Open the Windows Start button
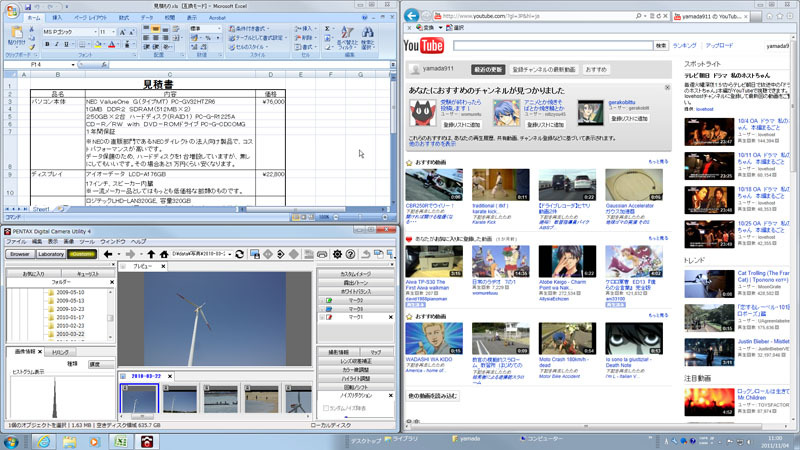 pos(11,441)
